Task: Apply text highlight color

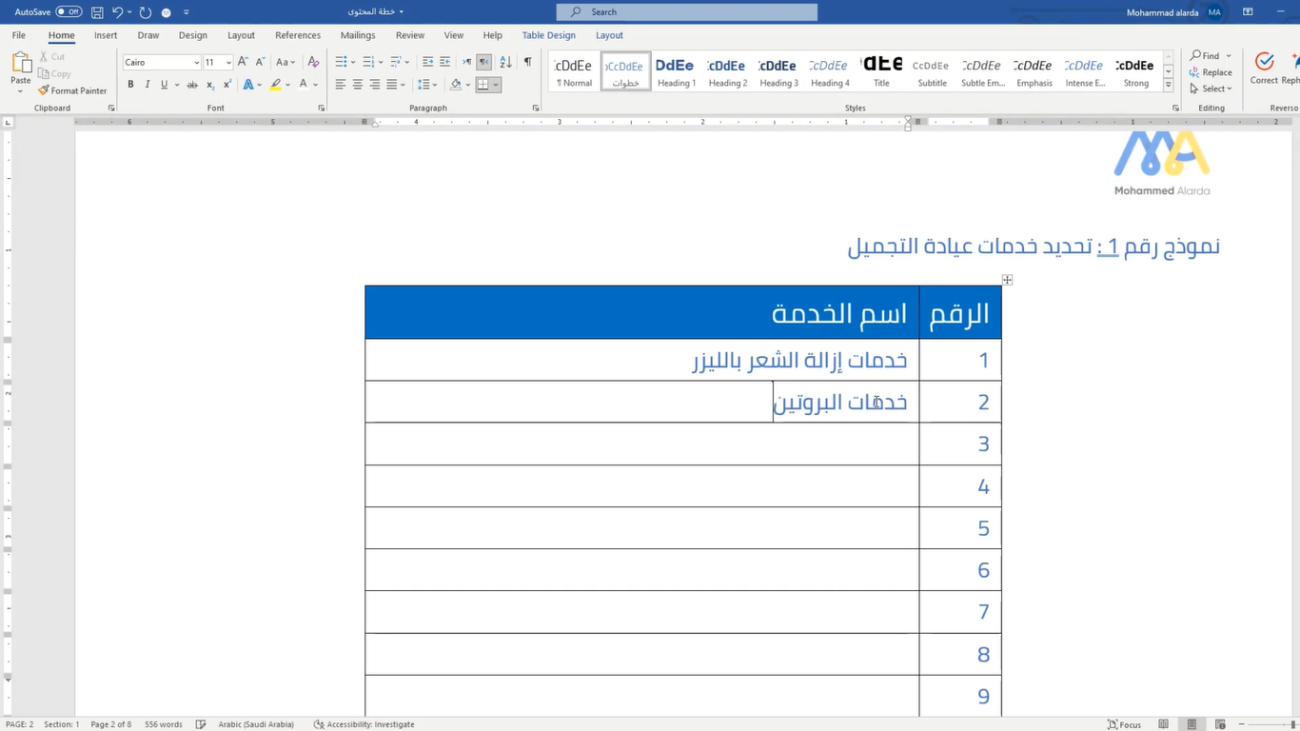Action: 276,85
